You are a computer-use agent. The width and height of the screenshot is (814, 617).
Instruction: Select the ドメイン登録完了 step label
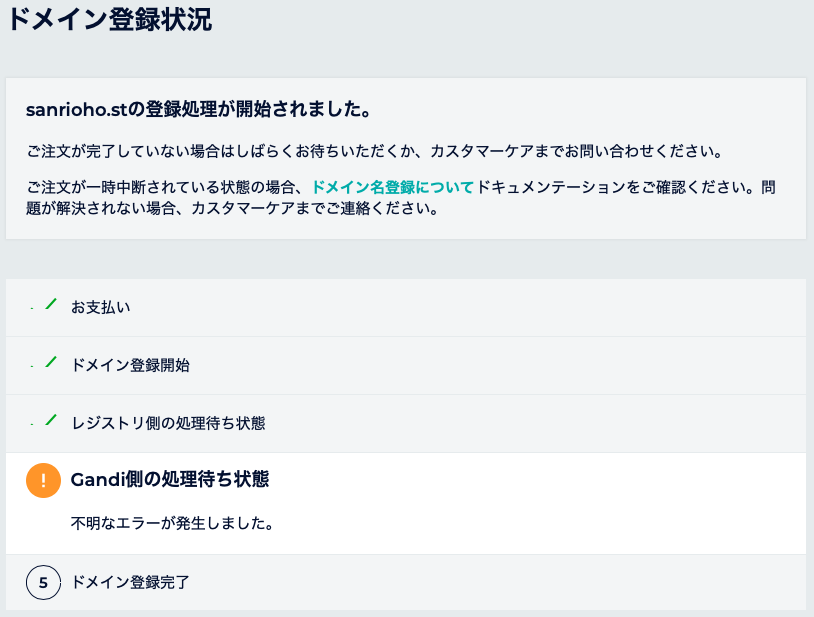130,582
